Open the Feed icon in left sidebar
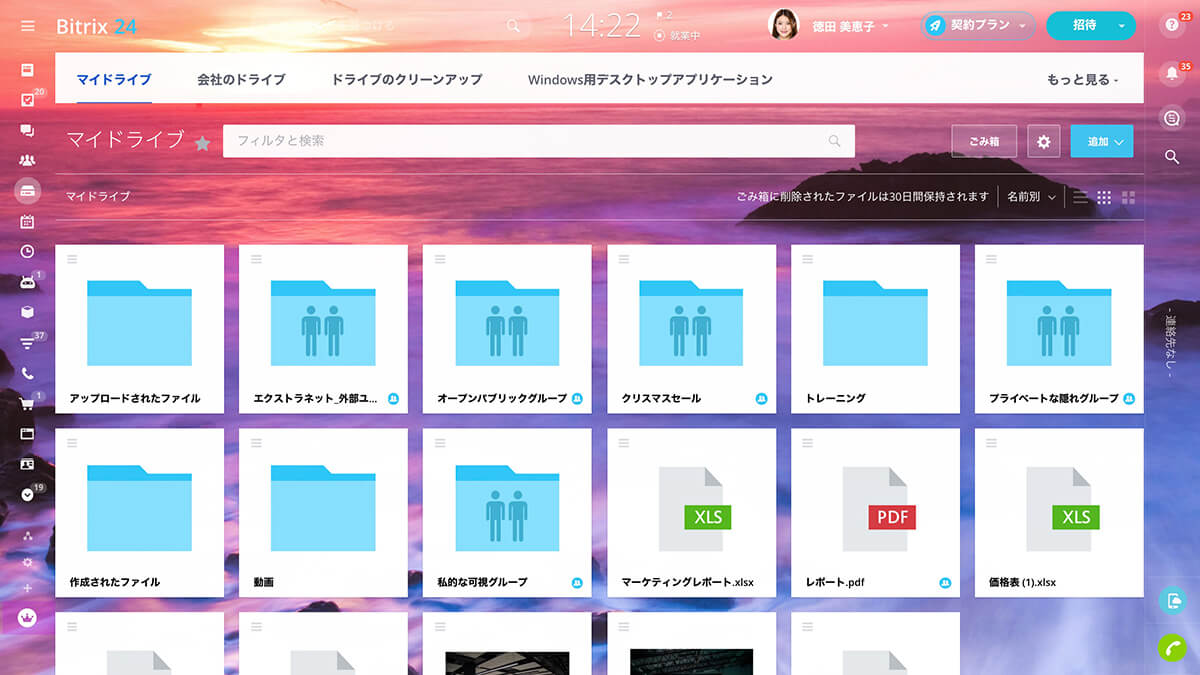Screen dimensions: 1200x675 pyautogui.click(x=27, y=70)
